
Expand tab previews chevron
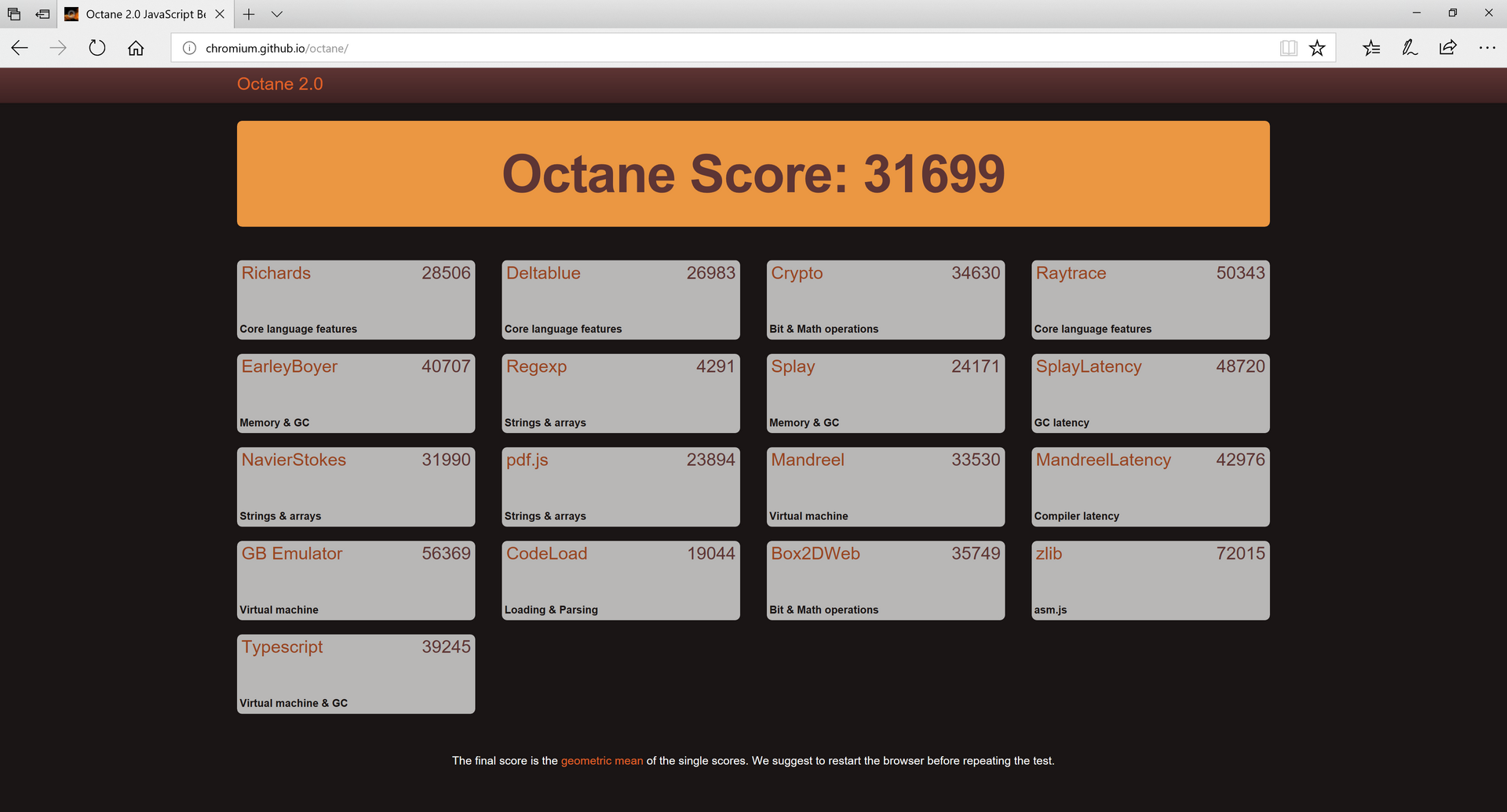(x=277, y=14)
